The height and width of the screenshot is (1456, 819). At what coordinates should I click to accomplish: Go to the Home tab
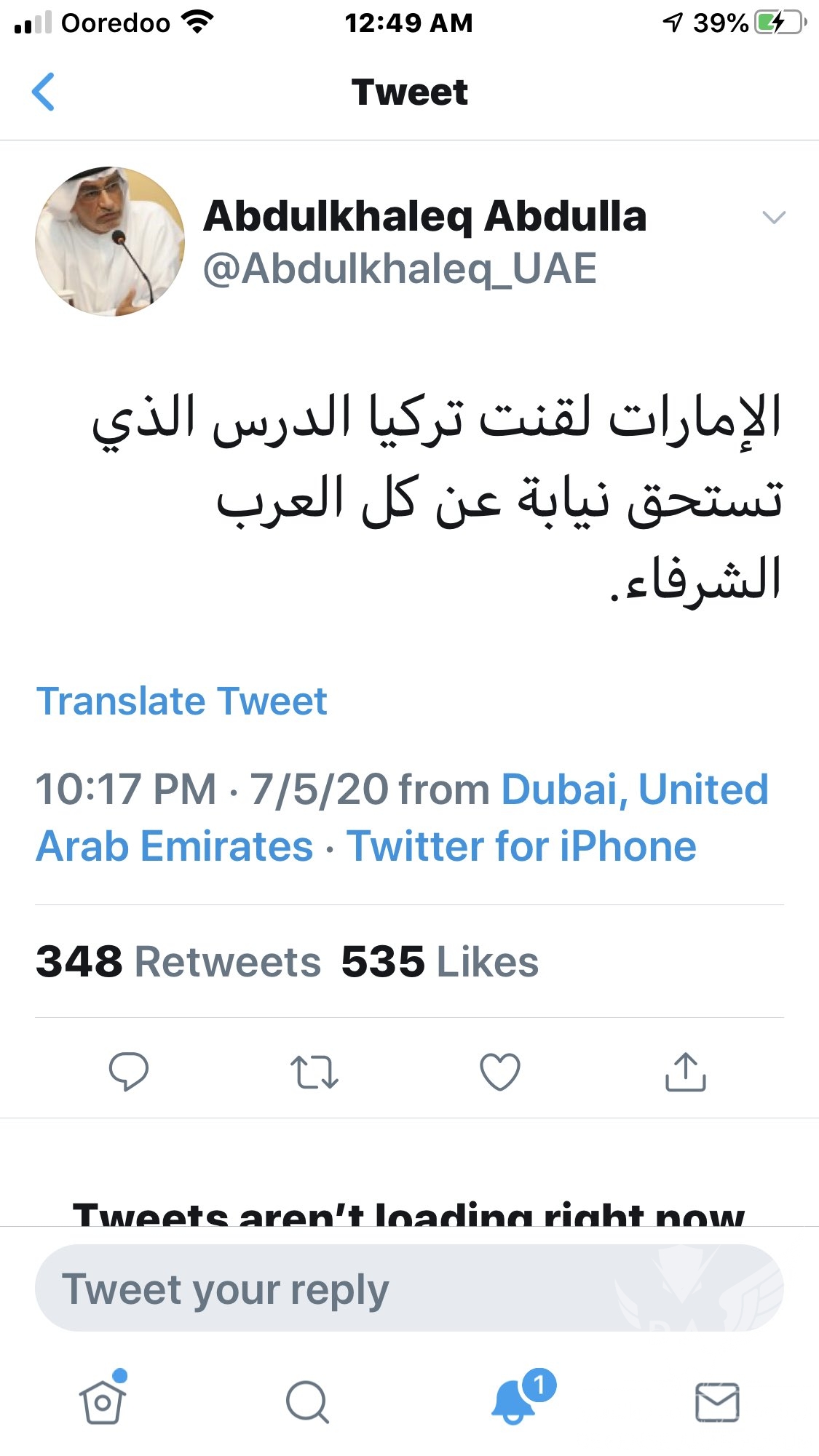click(x=103, y=1401)
